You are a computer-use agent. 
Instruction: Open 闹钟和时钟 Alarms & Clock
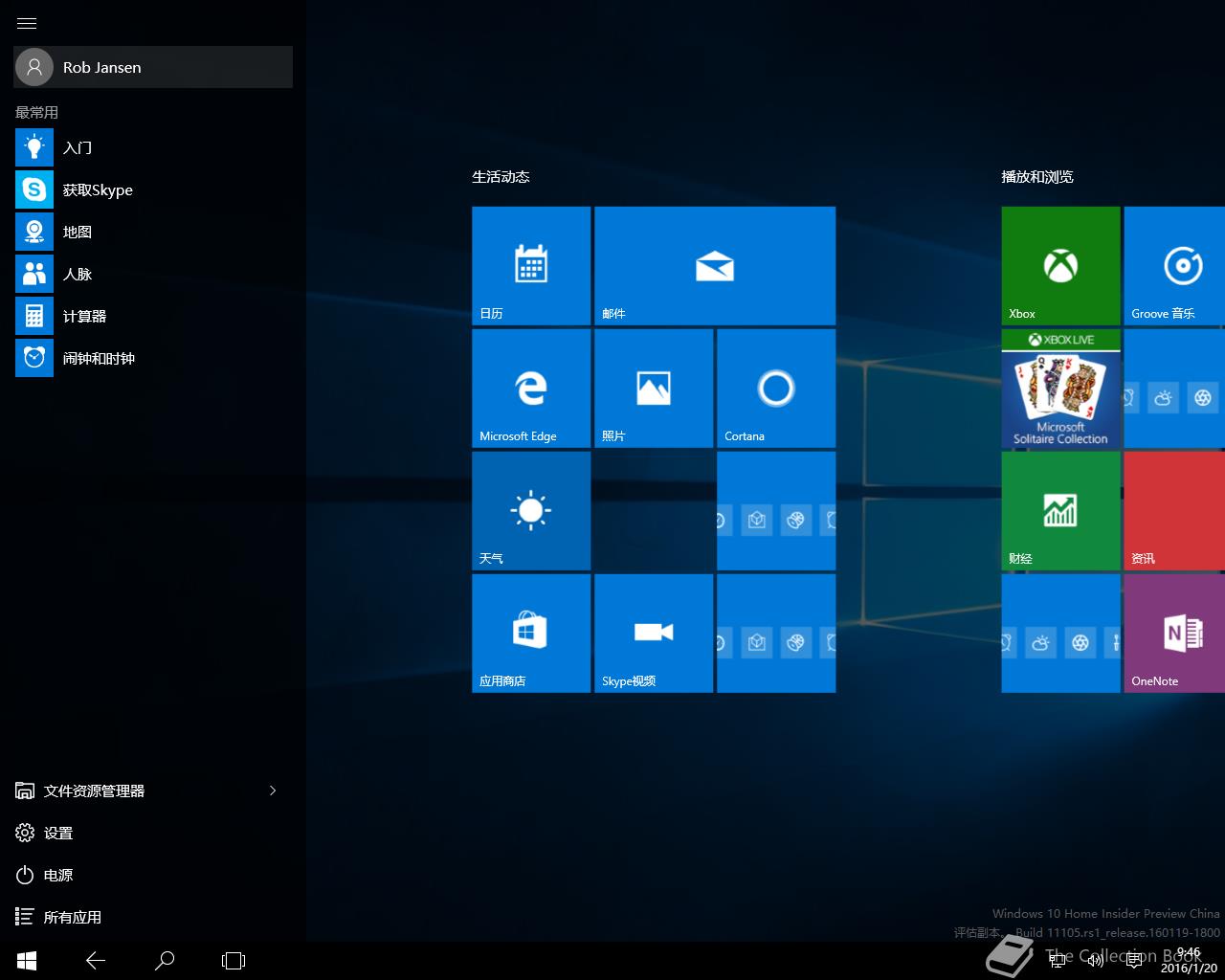coord(153,358)
